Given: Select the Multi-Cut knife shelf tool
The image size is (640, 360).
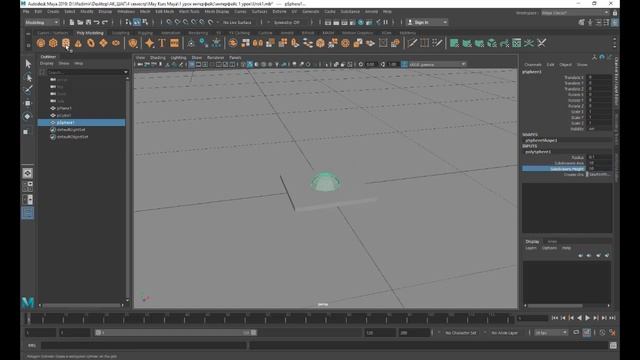Looking at the screenshot, I should 412,43.
